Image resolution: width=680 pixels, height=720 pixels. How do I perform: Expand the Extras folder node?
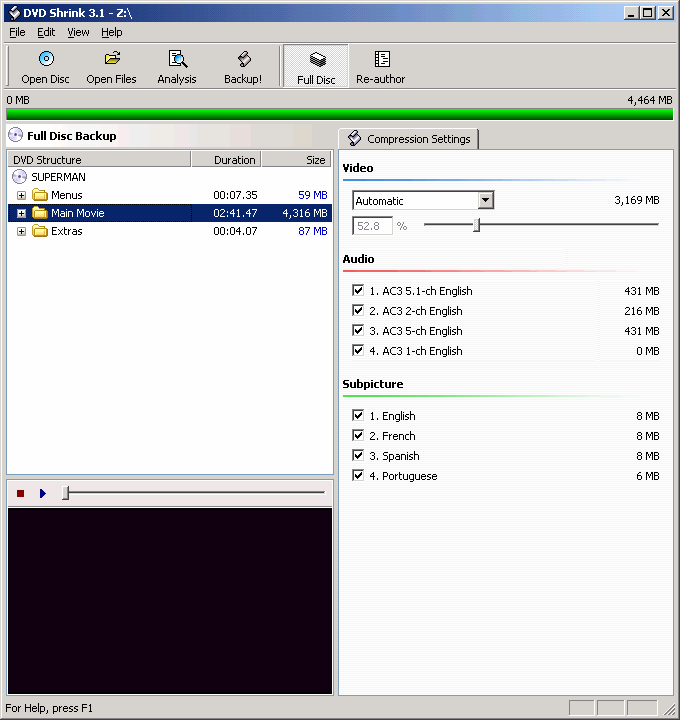pyautogui.click(x=22, y=231)
